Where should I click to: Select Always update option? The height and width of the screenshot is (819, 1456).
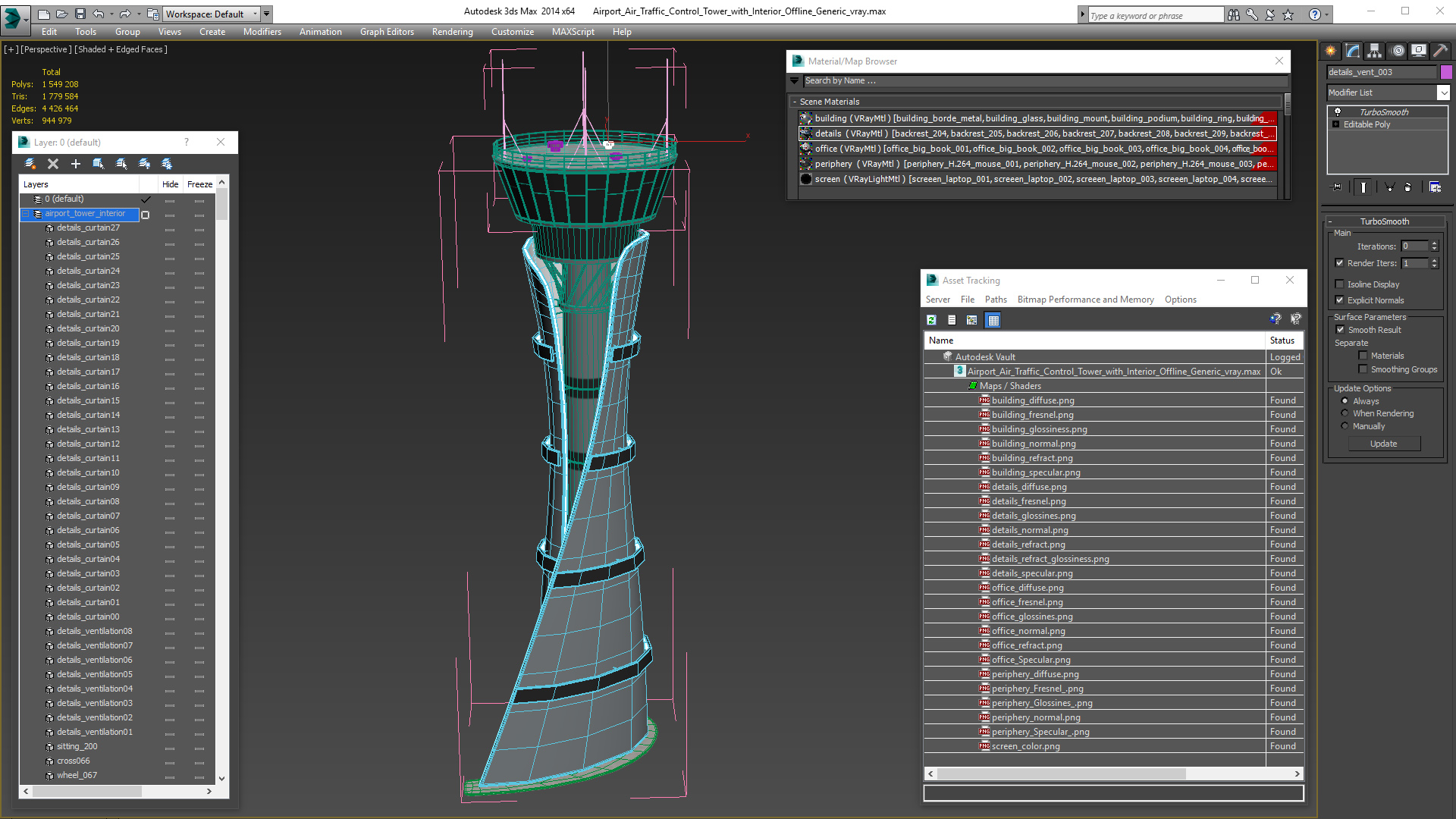point(1345,401)
